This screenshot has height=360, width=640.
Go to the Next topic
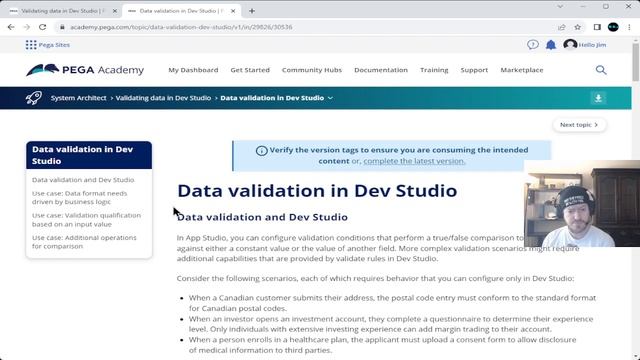(579, 125)
